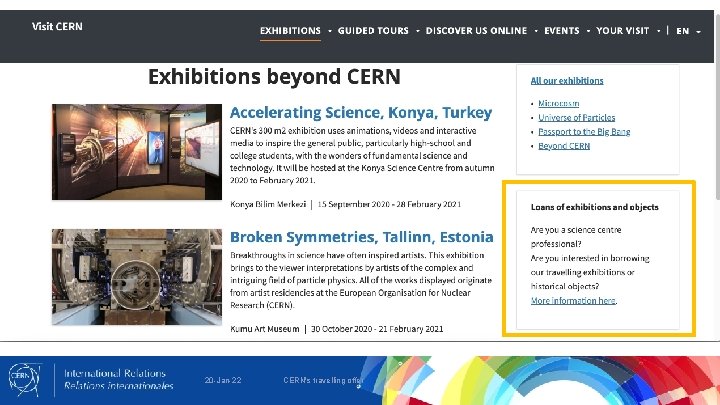
Task: Select the Exhibitions menu item
Action: [x=290, y=31]
